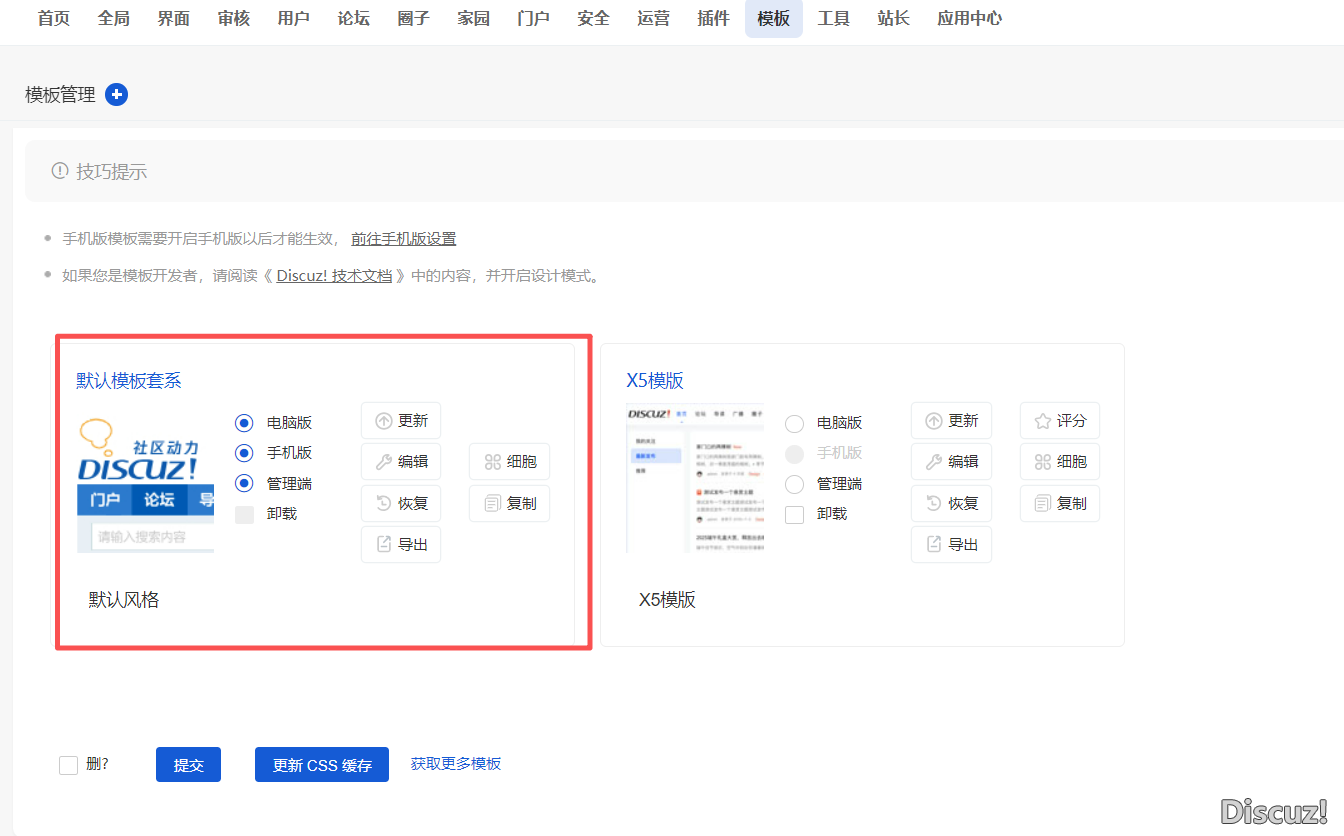This screenshot has height=836, width=1344.
Task: Click 恢复 for 默认模板套系
Action: pyautogui.click(x=401, y=503)
